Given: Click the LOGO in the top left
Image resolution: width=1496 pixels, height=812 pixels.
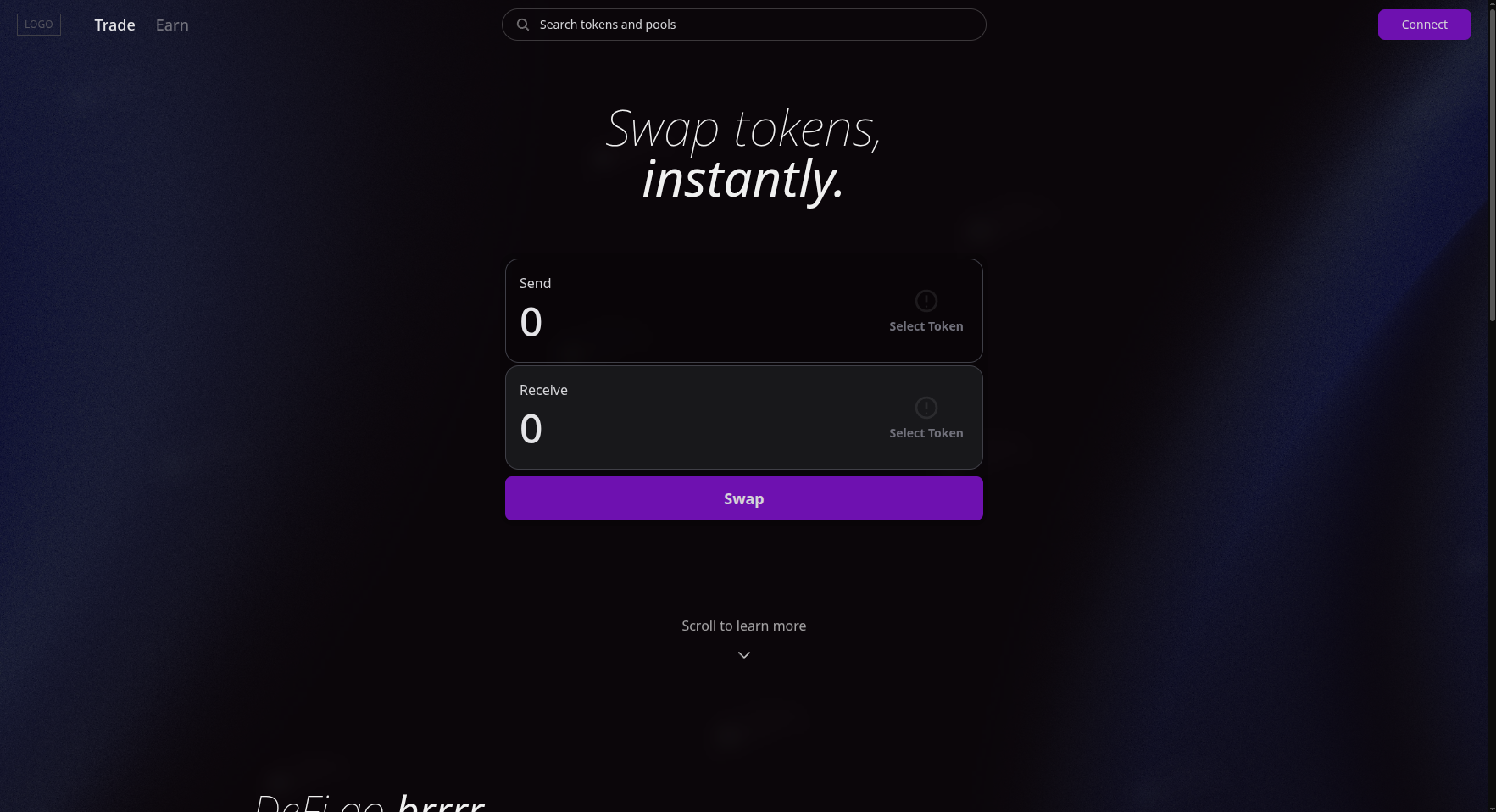Looking at the screenshot, I should [x=38, y=25].
